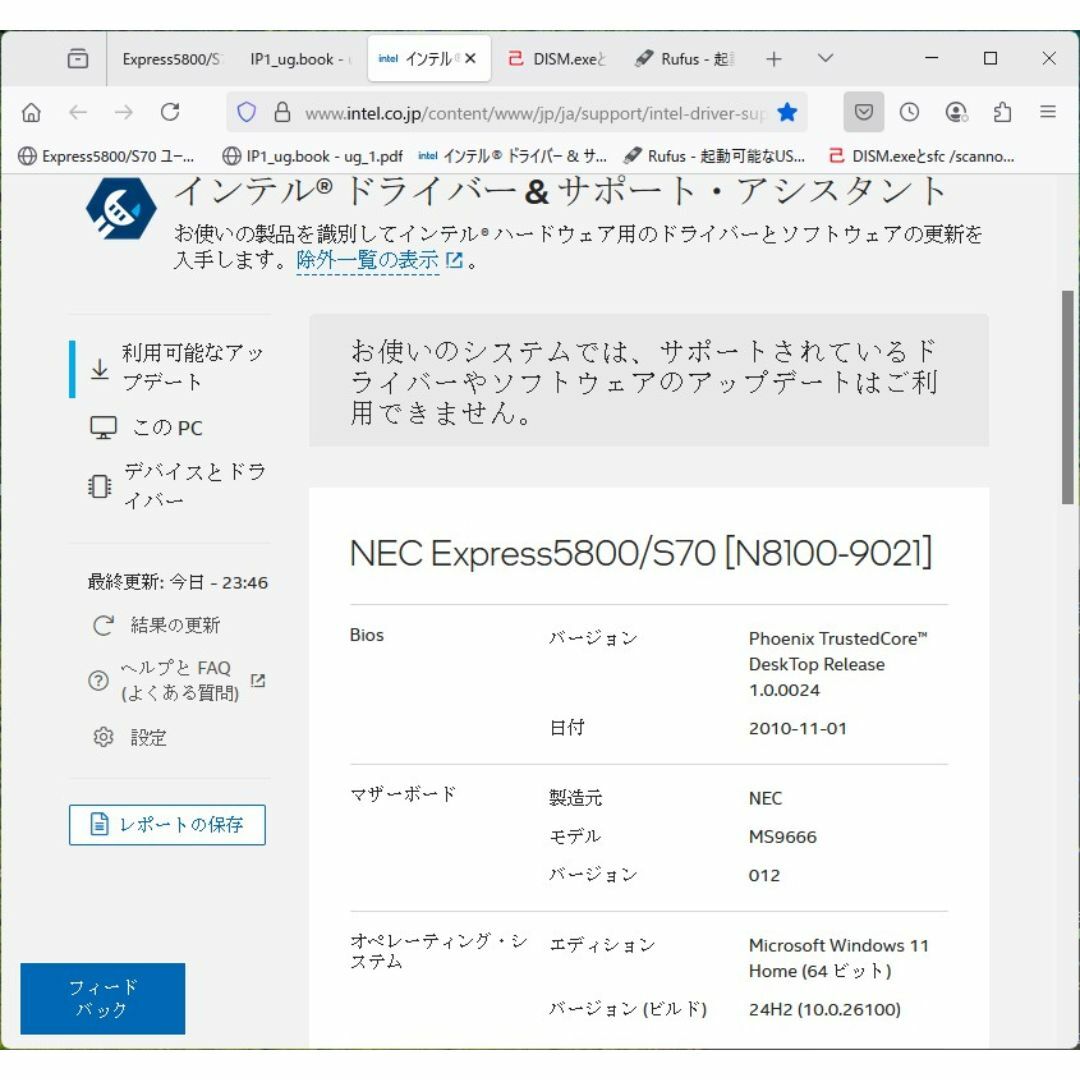1080x1080 pixels.
Task: Go to browser home page icon
Action: (32, 112)
